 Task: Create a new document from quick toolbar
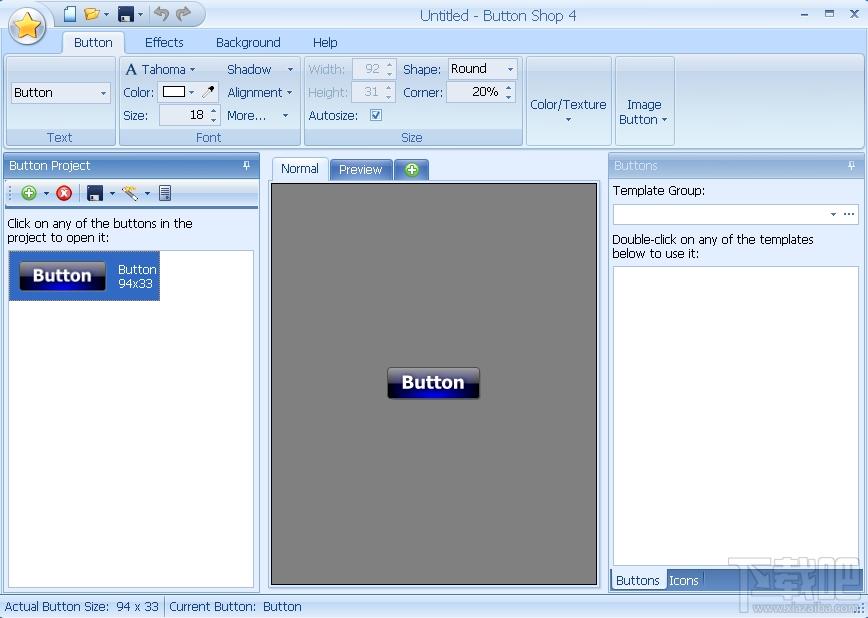point(69,14)
